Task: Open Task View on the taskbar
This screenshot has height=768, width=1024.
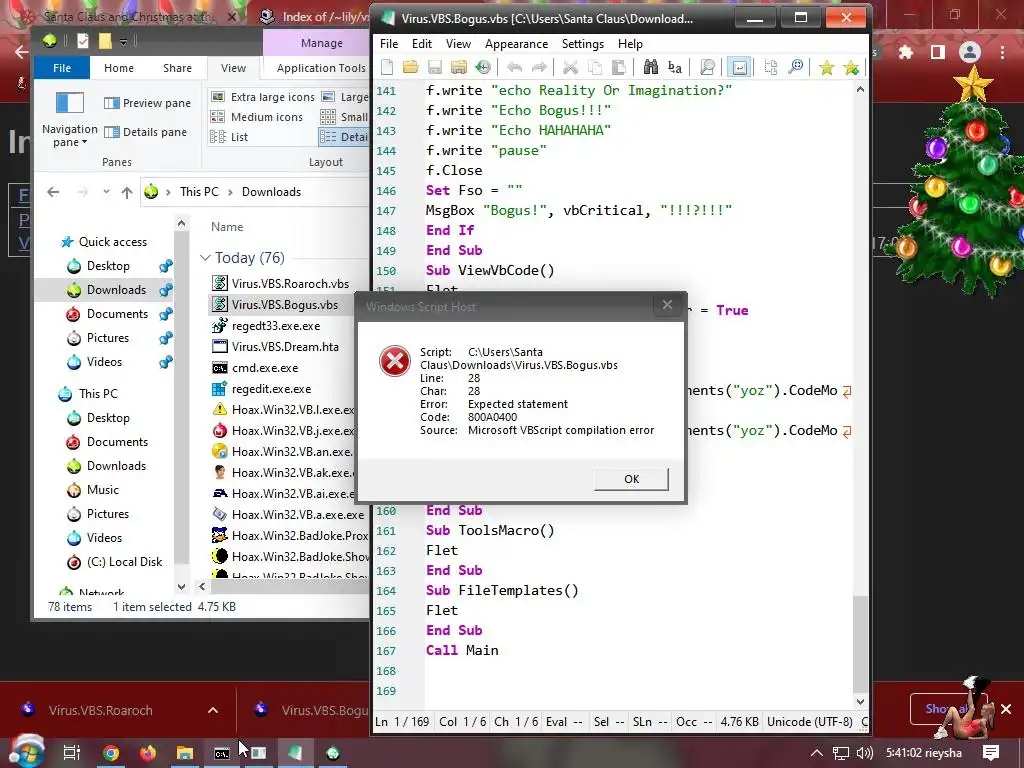Action: (x=72, y=753)
